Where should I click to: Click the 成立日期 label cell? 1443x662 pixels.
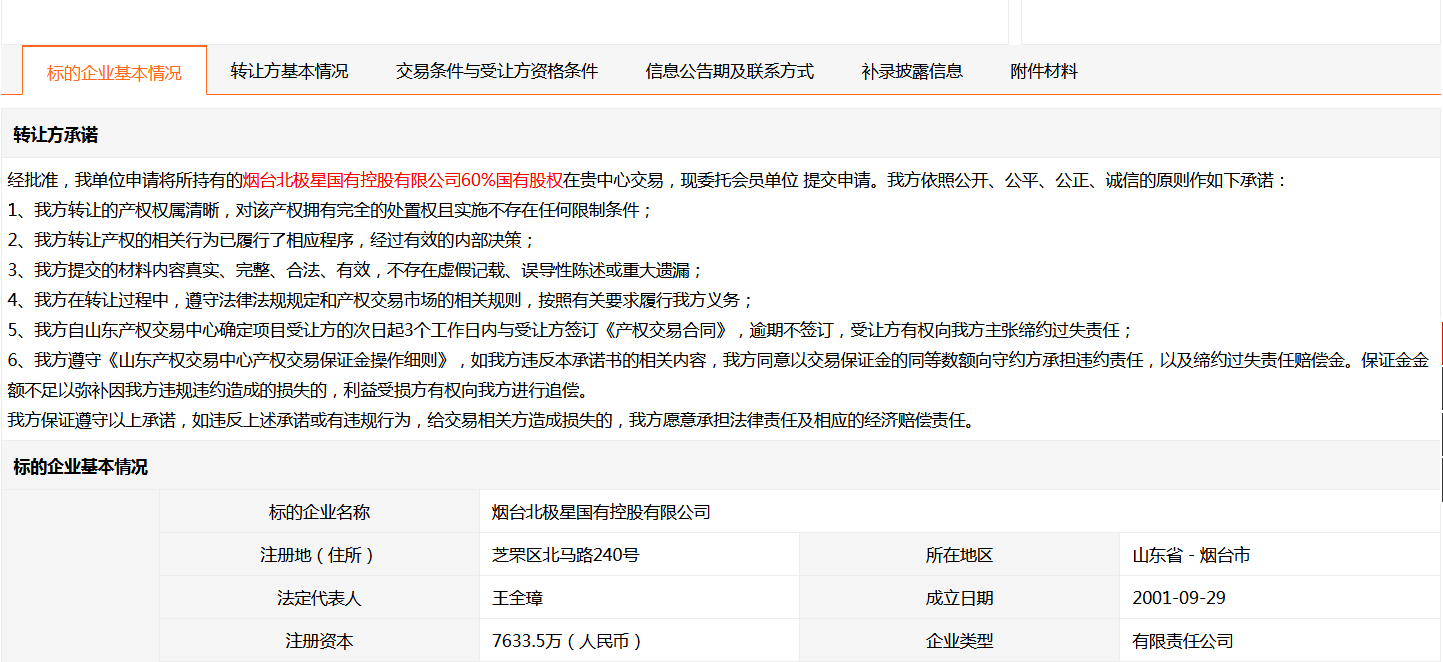(959, 598)
